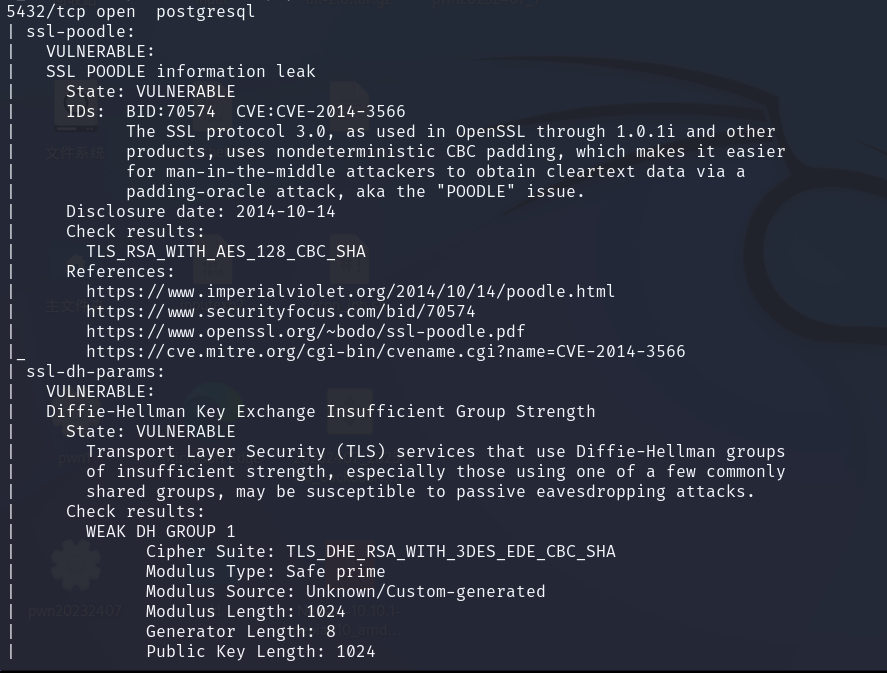Click the 5432/tcp open postgresql line
The height and width of the screenshot is (673, 887).
(x=131, y=11)
